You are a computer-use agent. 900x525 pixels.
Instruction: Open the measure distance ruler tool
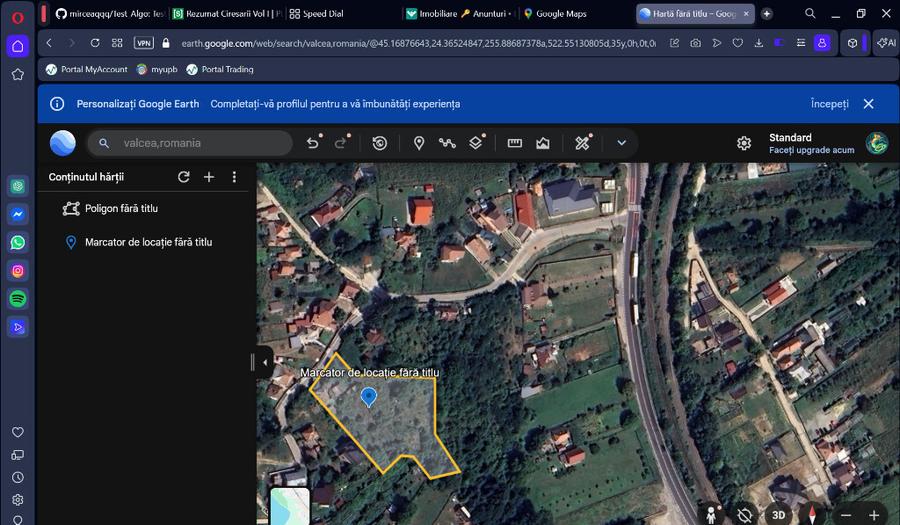pyautogui.click(x=515, y=143)
